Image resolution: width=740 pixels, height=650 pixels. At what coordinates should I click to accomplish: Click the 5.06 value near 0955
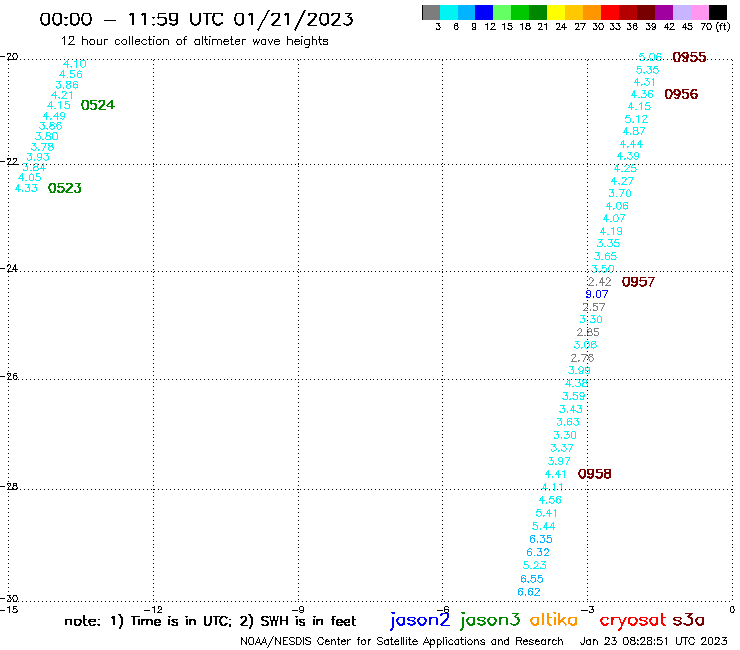[x=650, y=57]
